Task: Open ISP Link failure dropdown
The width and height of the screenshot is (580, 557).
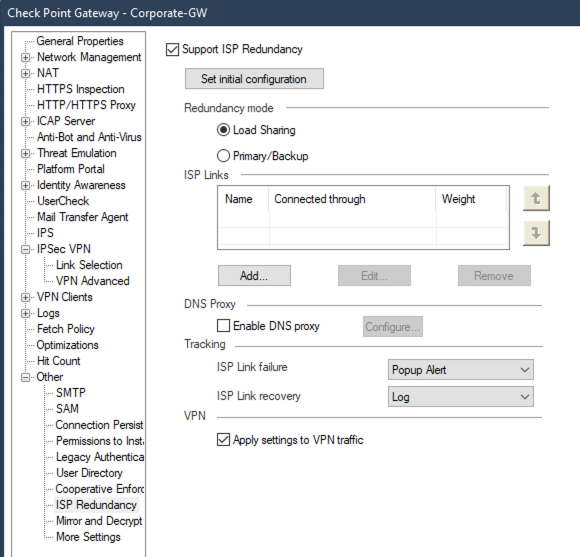Action: (x=461, y=369)
